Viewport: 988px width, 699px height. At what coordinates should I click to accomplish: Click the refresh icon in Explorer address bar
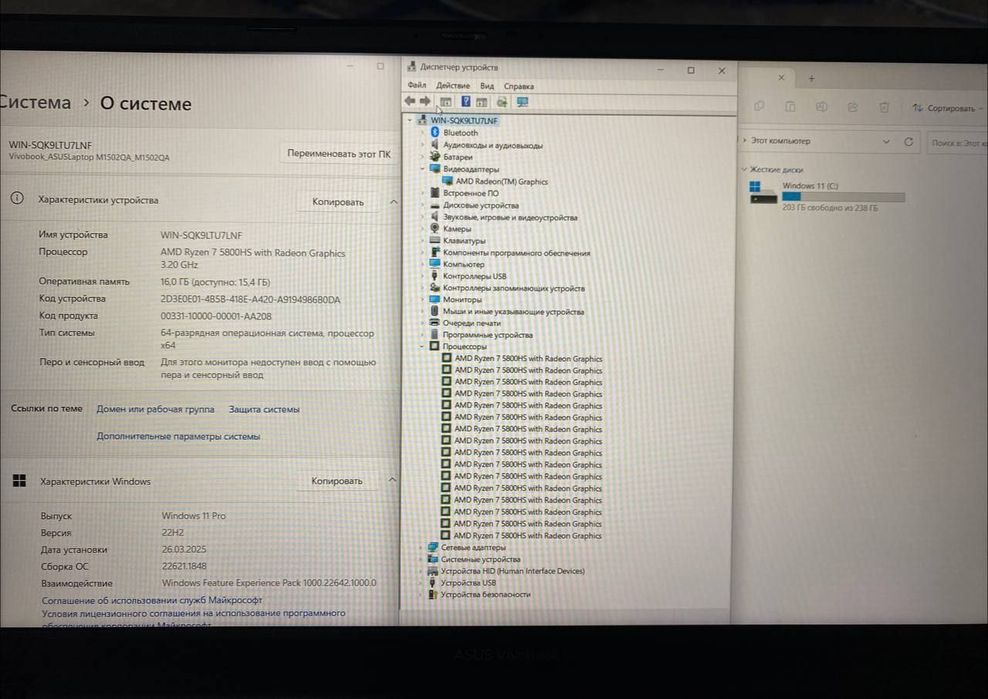click(909, 141)
